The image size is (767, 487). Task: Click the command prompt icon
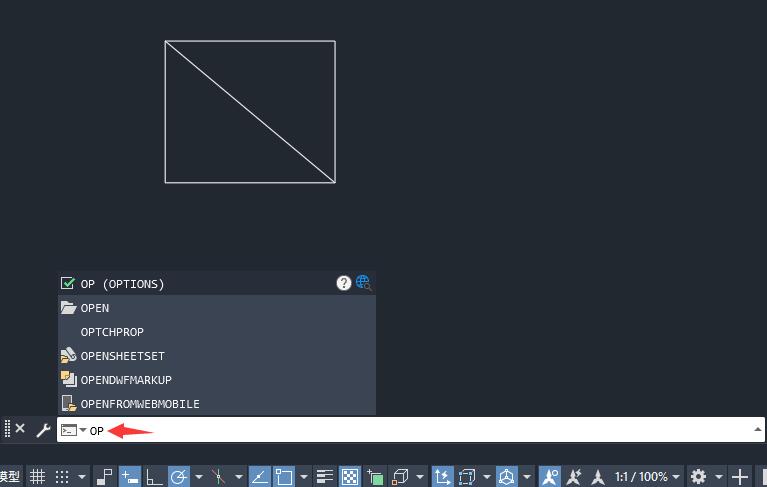coord(68,430)
